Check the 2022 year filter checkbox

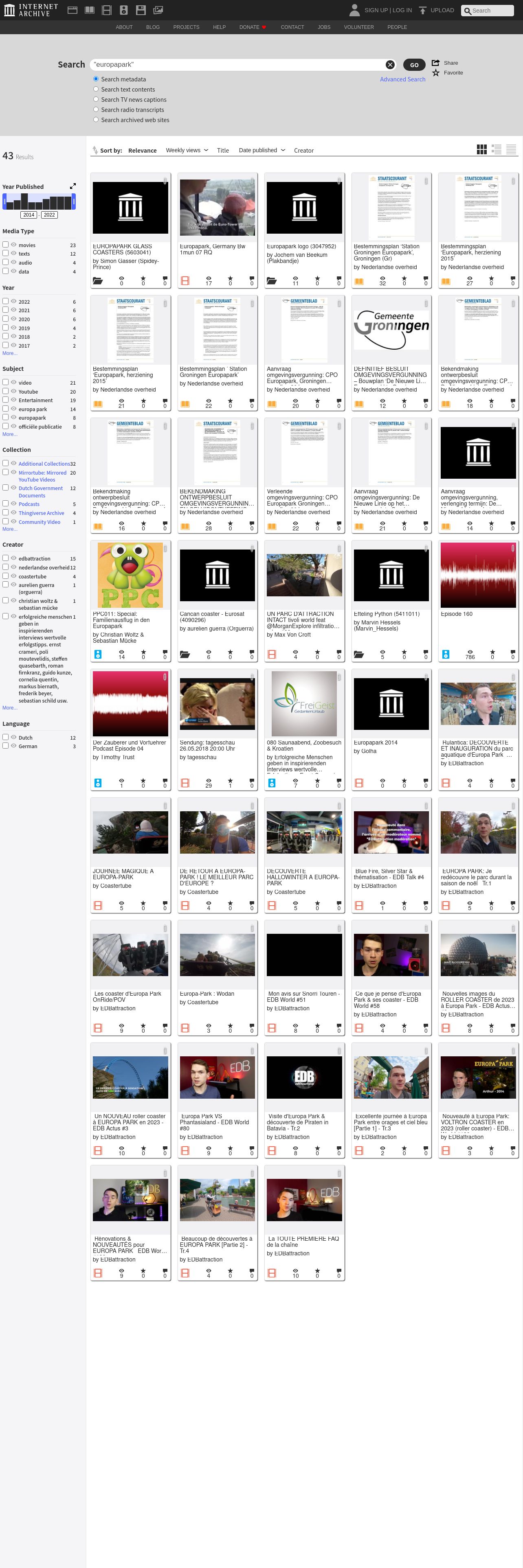(5, 301)
